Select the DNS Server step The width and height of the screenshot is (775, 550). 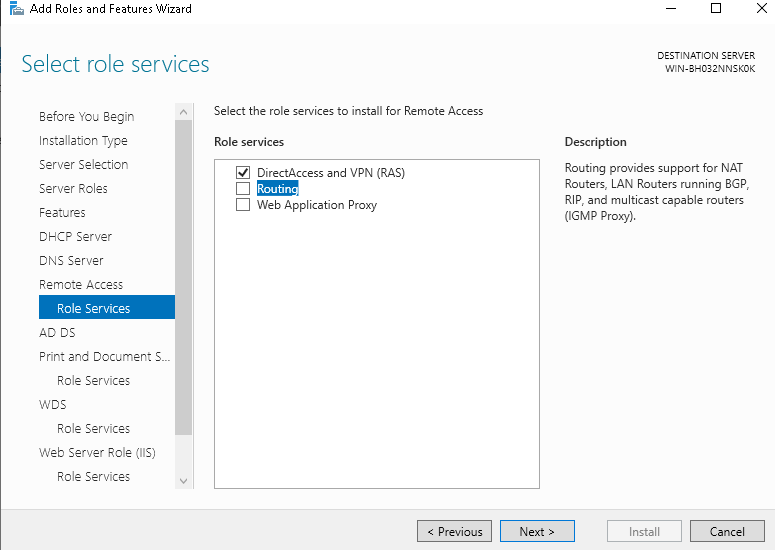tap(71, 261)
